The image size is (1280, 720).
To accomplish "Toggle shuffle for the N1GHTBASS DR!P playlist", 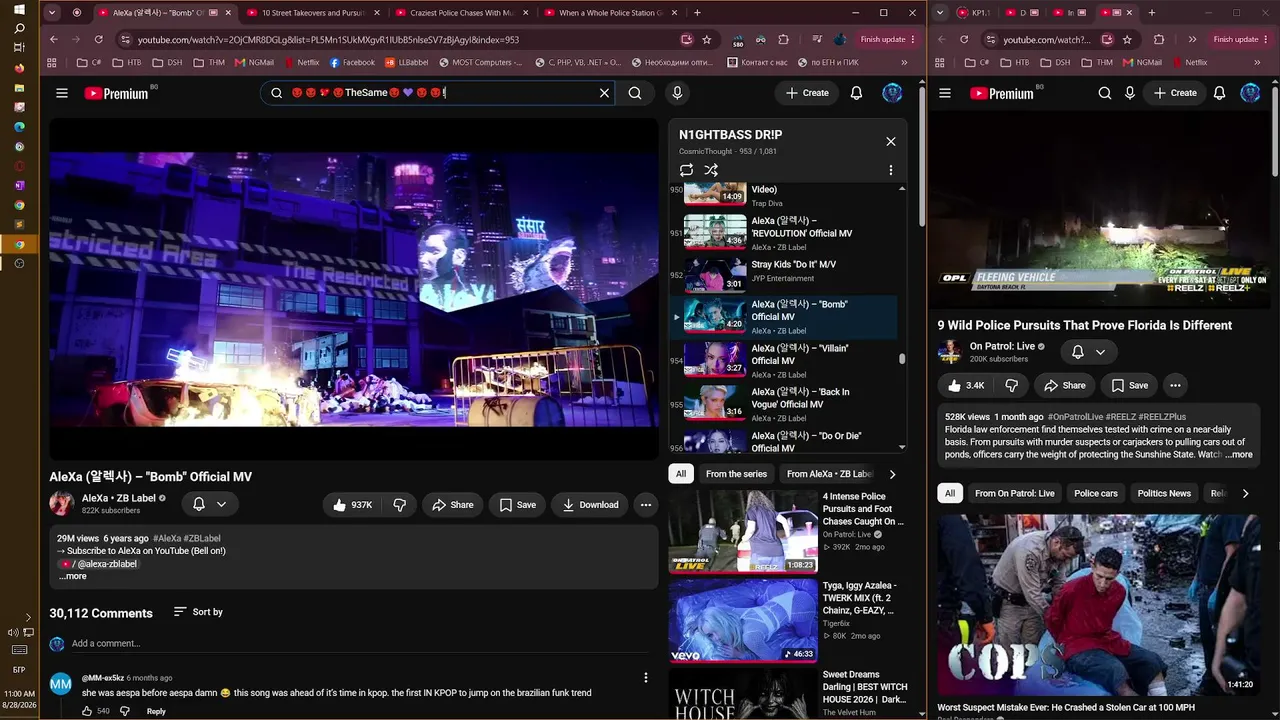I will 711,170.
